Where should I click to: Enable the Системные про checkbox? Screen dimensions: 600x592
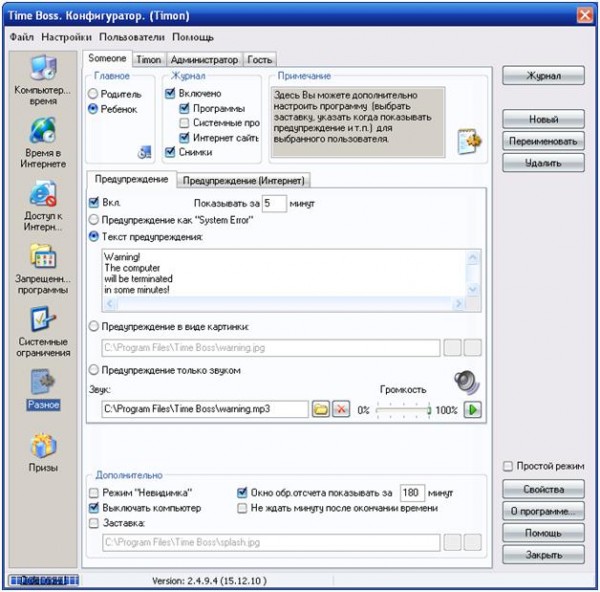[x=184, y=123]
